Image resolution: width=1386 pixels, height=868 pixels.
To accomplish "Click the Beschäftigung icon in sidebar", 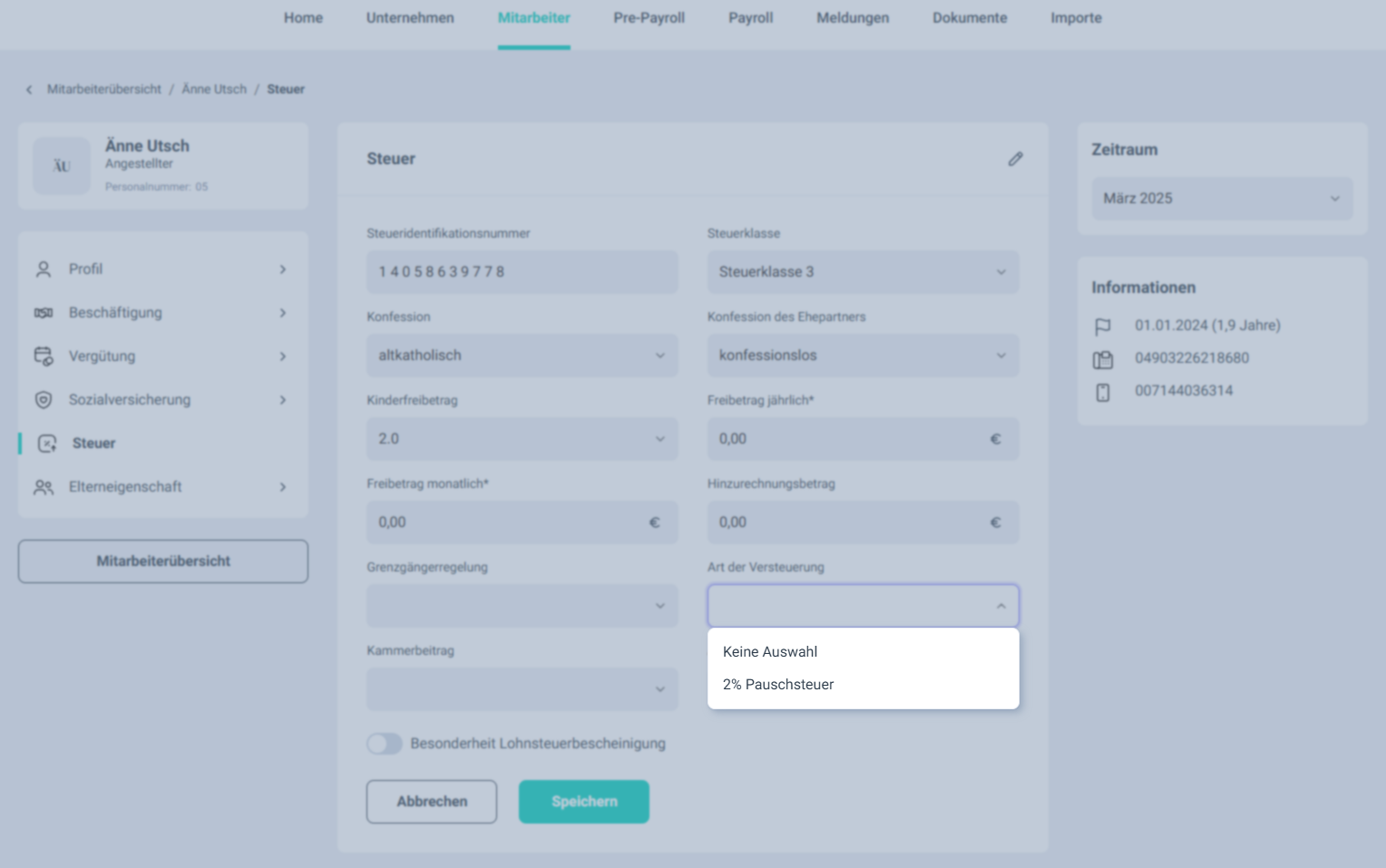I will (x=44, y=313).
